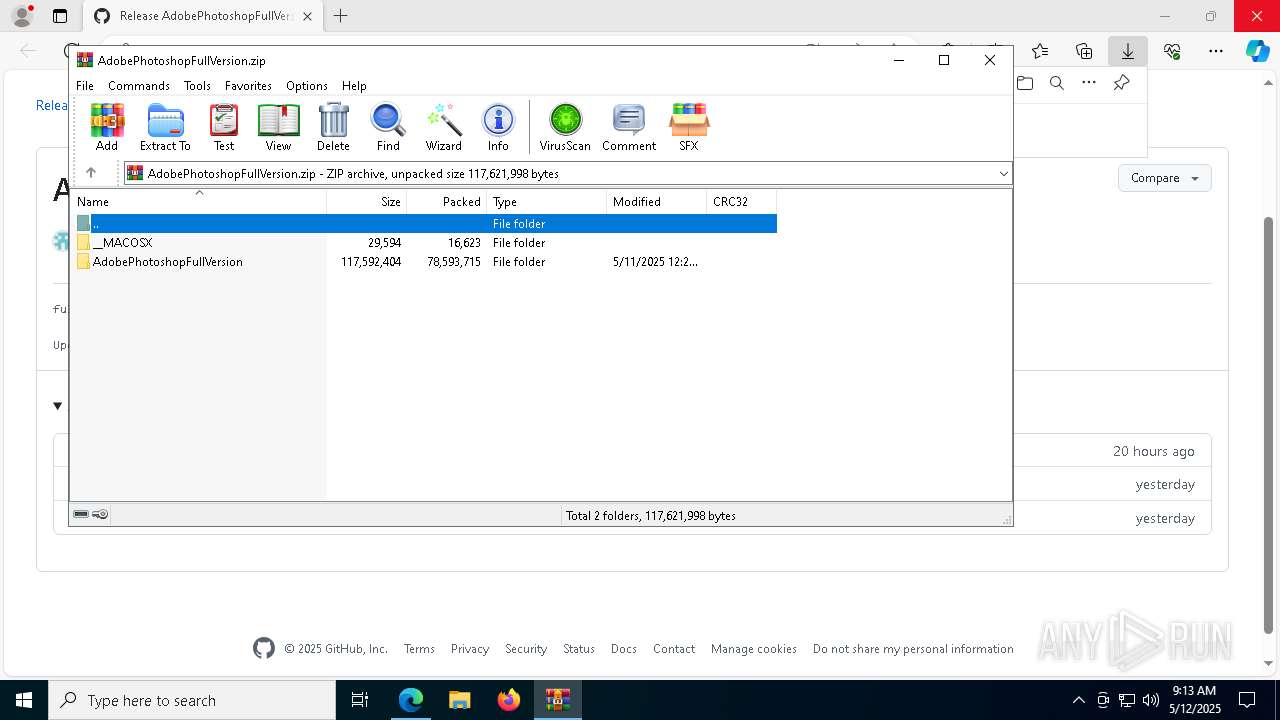Open Edge settings and more ellipsis
This screenshot has width=1280, height=720.
pyautogui.click(x=1216, y=51)
